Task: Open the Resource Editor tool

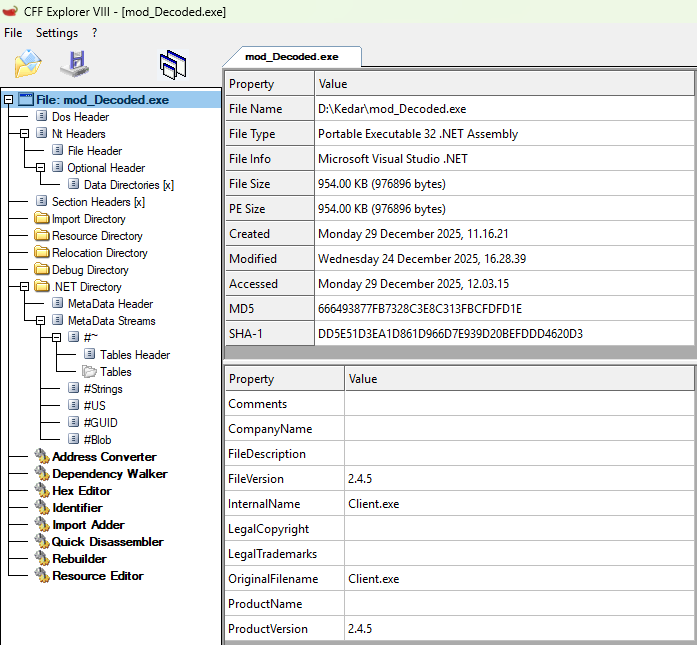Action: [x=97, y=576]
